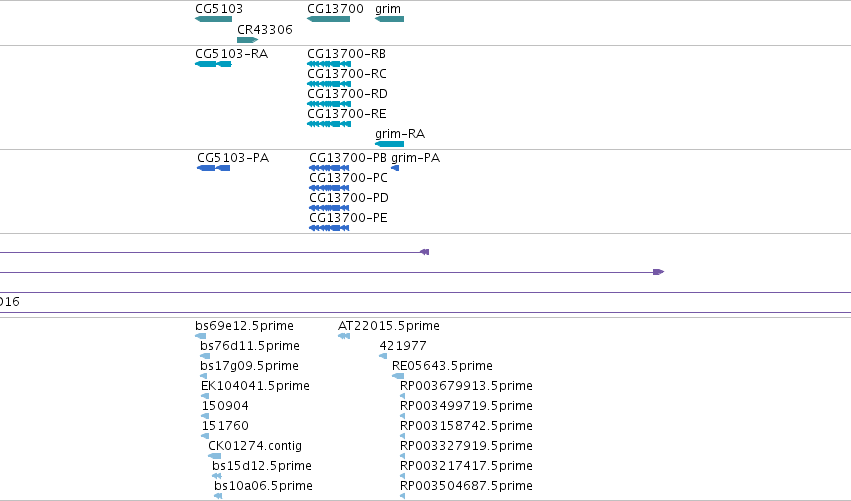Click the grim gene arrow glyph
This screenshot has height=501, width=851.
coord(389,19)
